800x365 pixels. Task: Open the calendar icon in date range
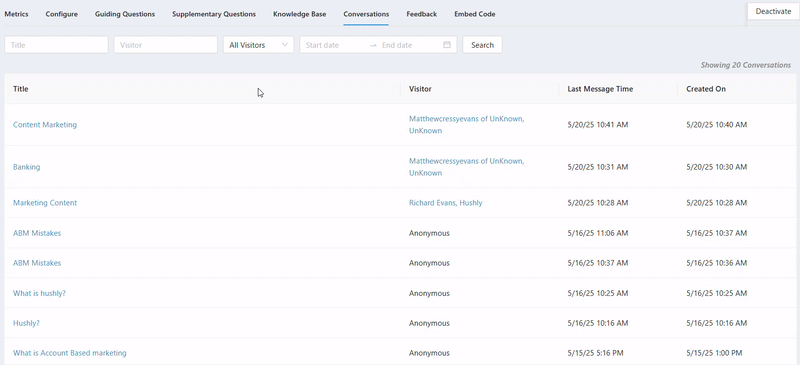pyautogui.click(x=447, y=45)
